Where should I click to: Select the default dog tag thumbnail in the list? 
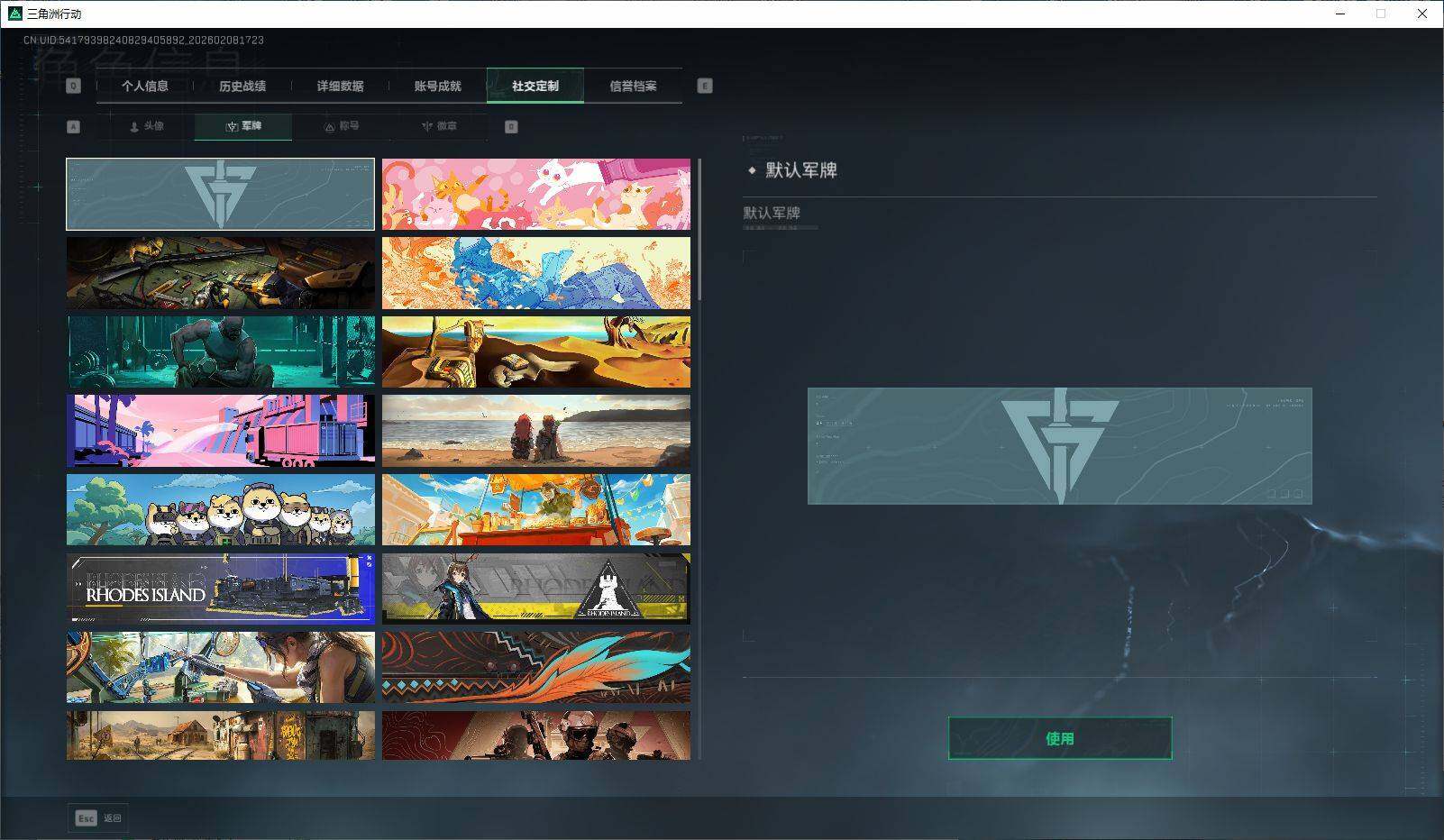click(x=220, y=194)
